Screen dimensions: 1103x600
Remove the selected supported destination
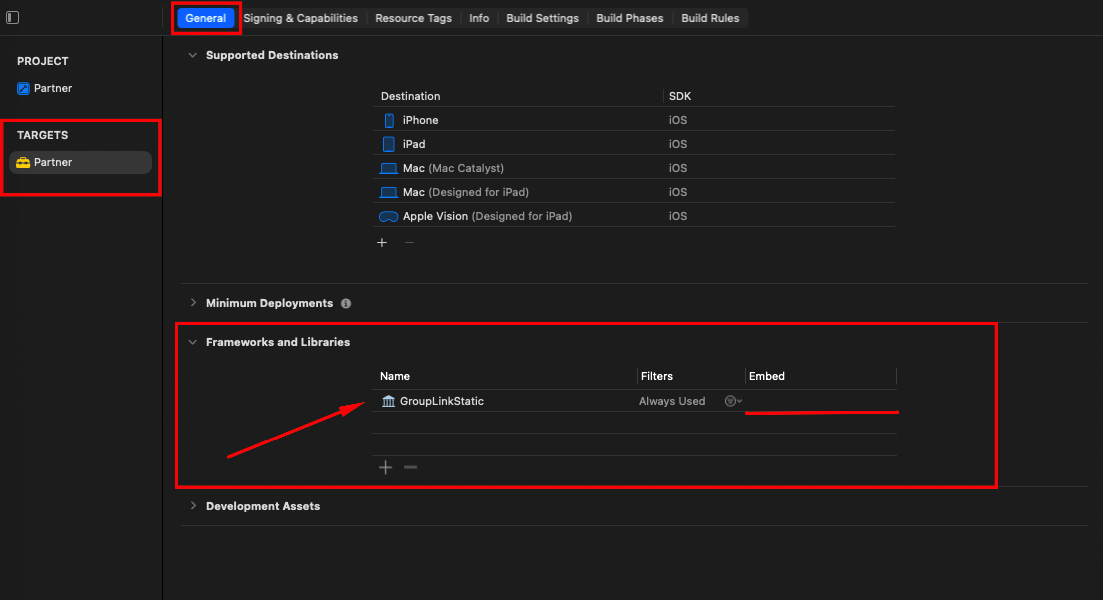409,243
